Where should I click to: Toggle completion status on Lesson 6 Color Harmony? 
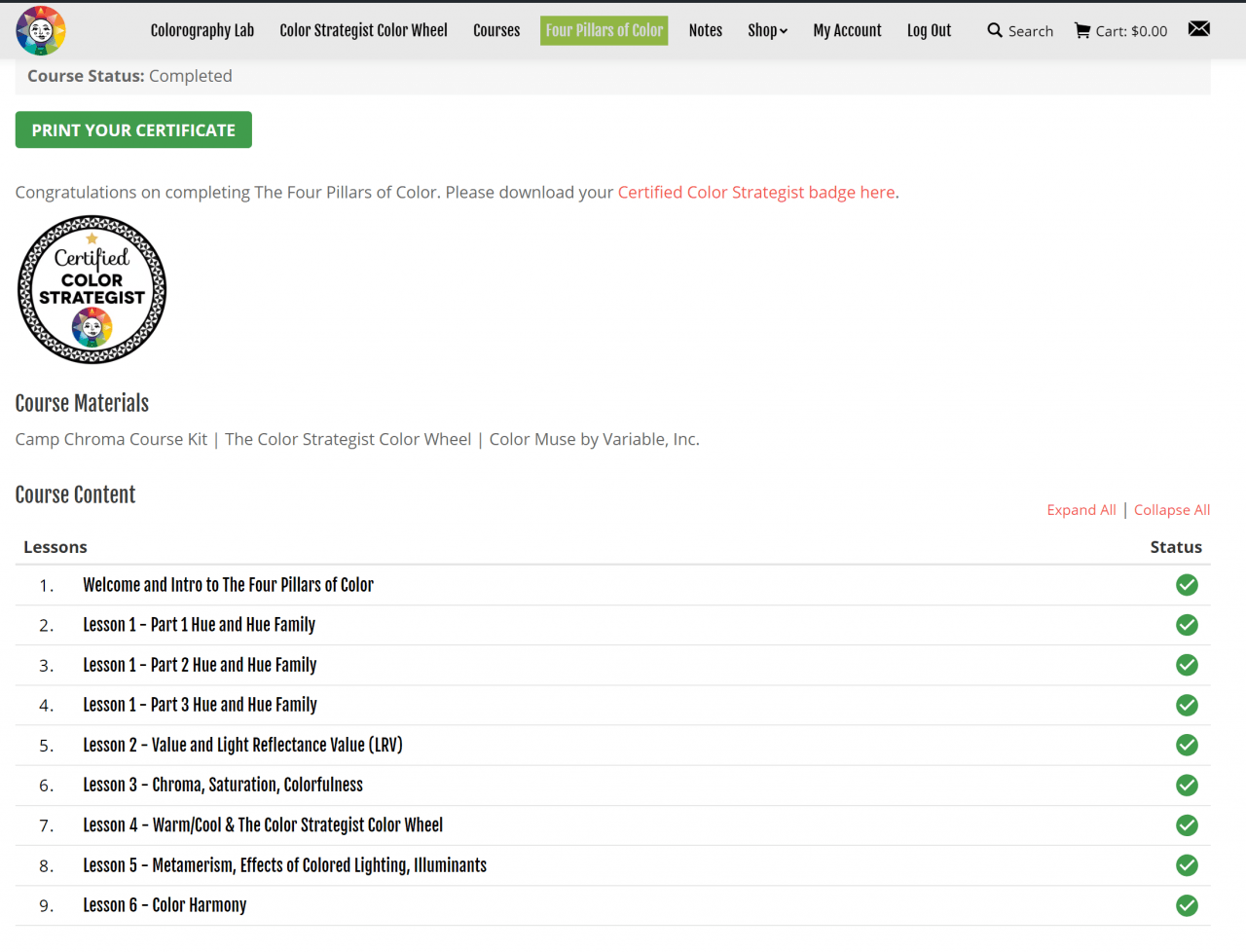click(x=1187, y=905)
